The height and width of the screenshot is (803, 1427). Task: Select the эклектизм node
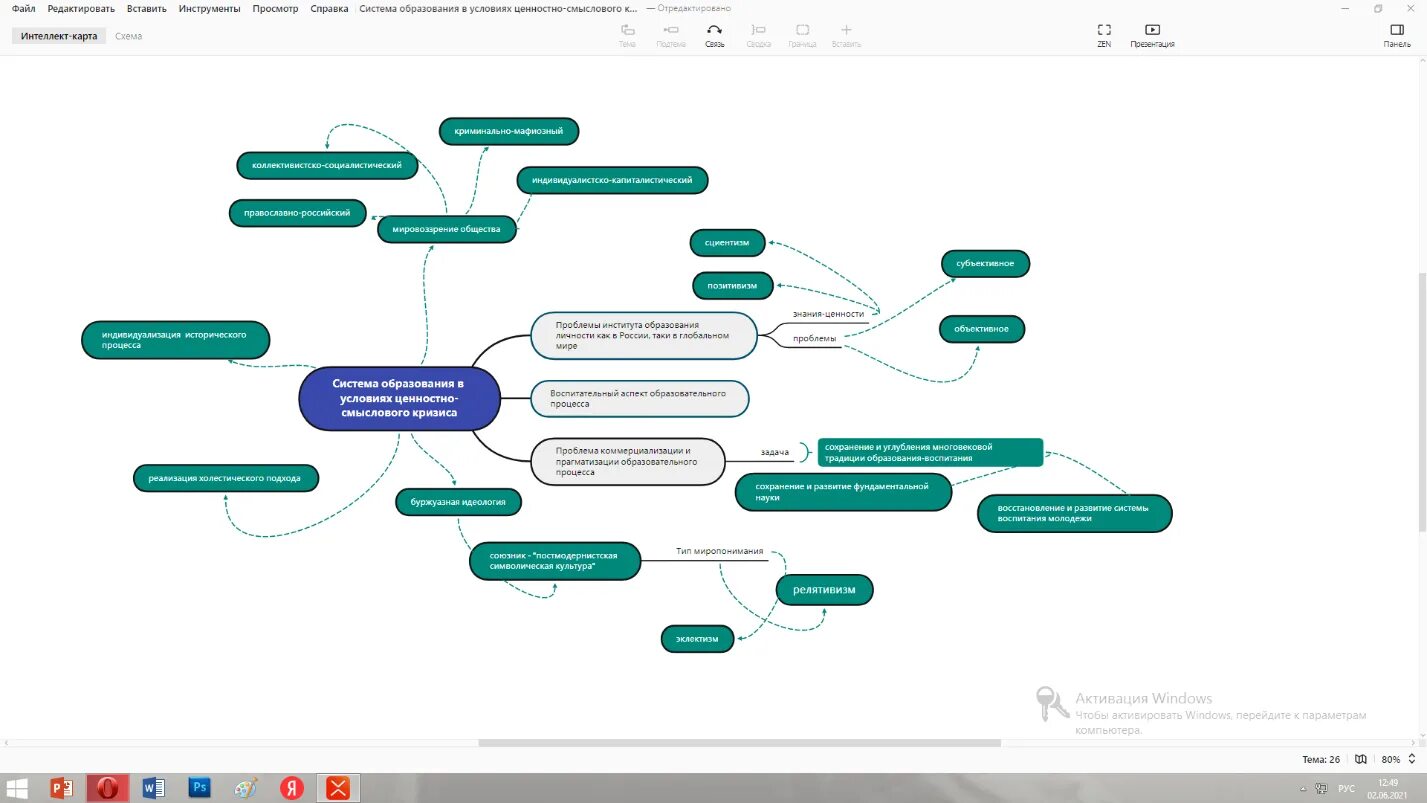(698, 639)
